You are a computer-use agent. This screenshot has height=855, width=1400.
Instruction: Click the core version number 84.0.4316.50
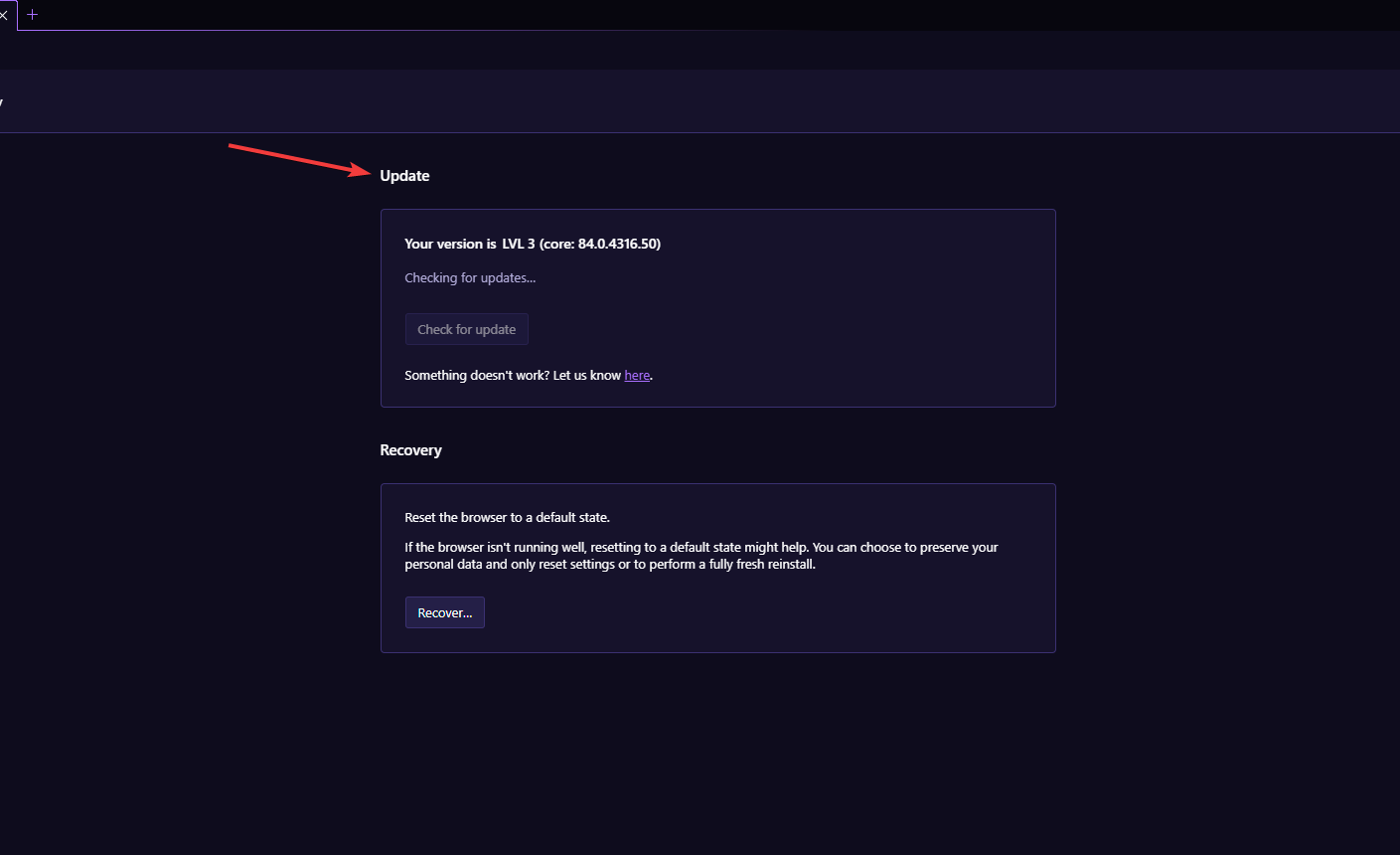[x=617, y=244]
